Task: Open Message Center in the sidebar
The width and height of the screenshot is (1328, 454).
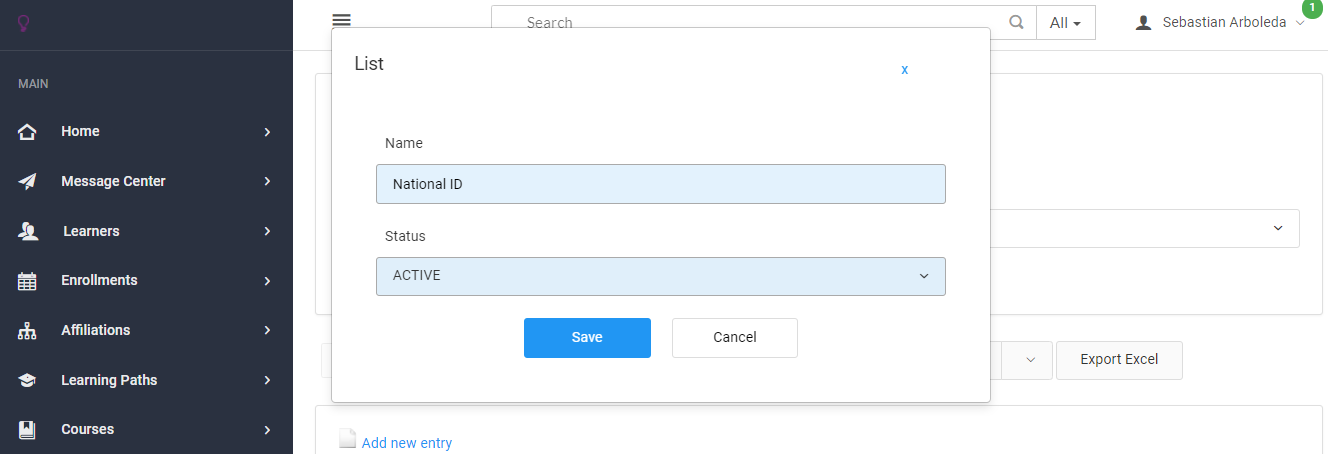Action: (113, 182)
